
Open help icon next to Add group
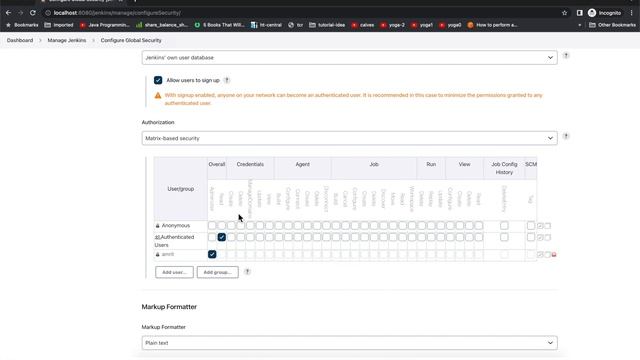click(x=247, y=271)
